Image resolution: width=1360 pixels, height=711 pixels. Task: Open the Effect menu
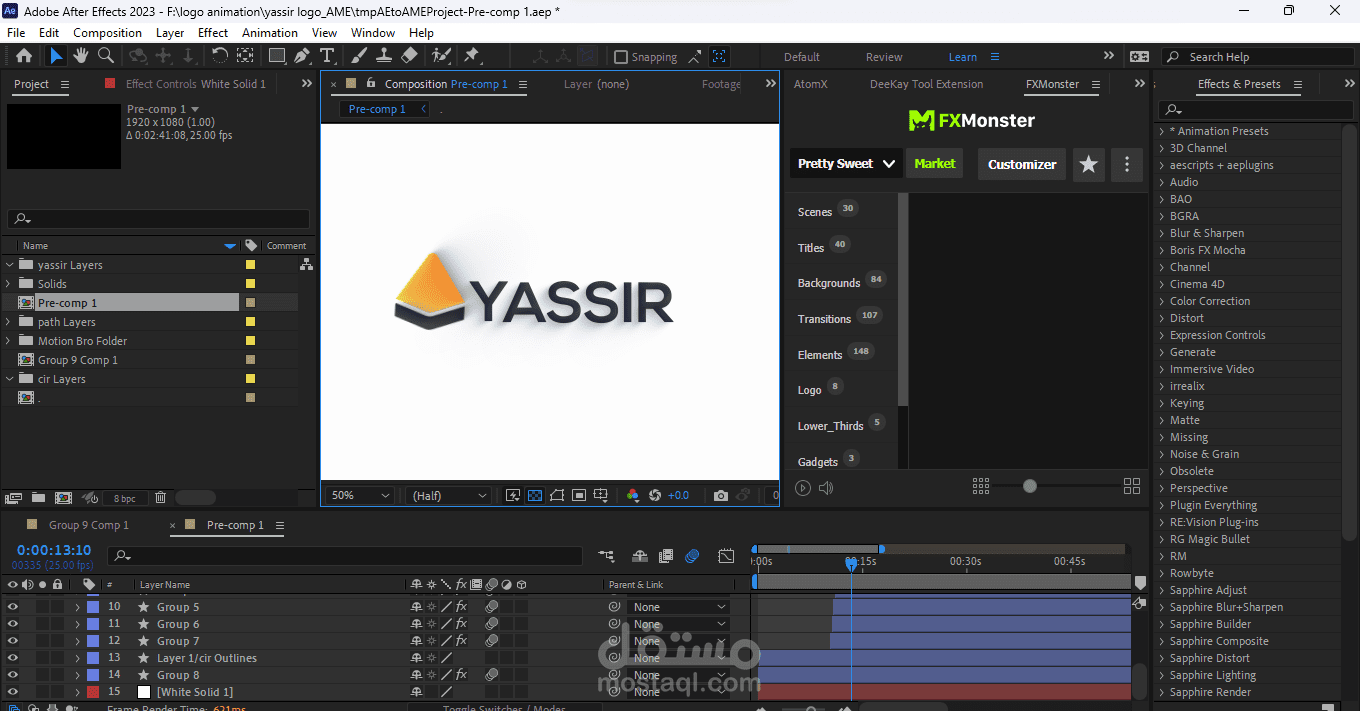click(213, 32)
